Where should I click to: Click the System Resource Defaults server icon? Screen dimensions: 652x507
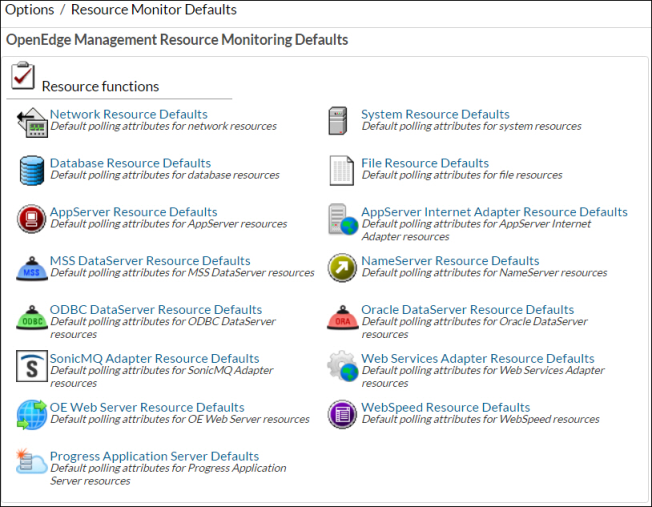point(338,121)
